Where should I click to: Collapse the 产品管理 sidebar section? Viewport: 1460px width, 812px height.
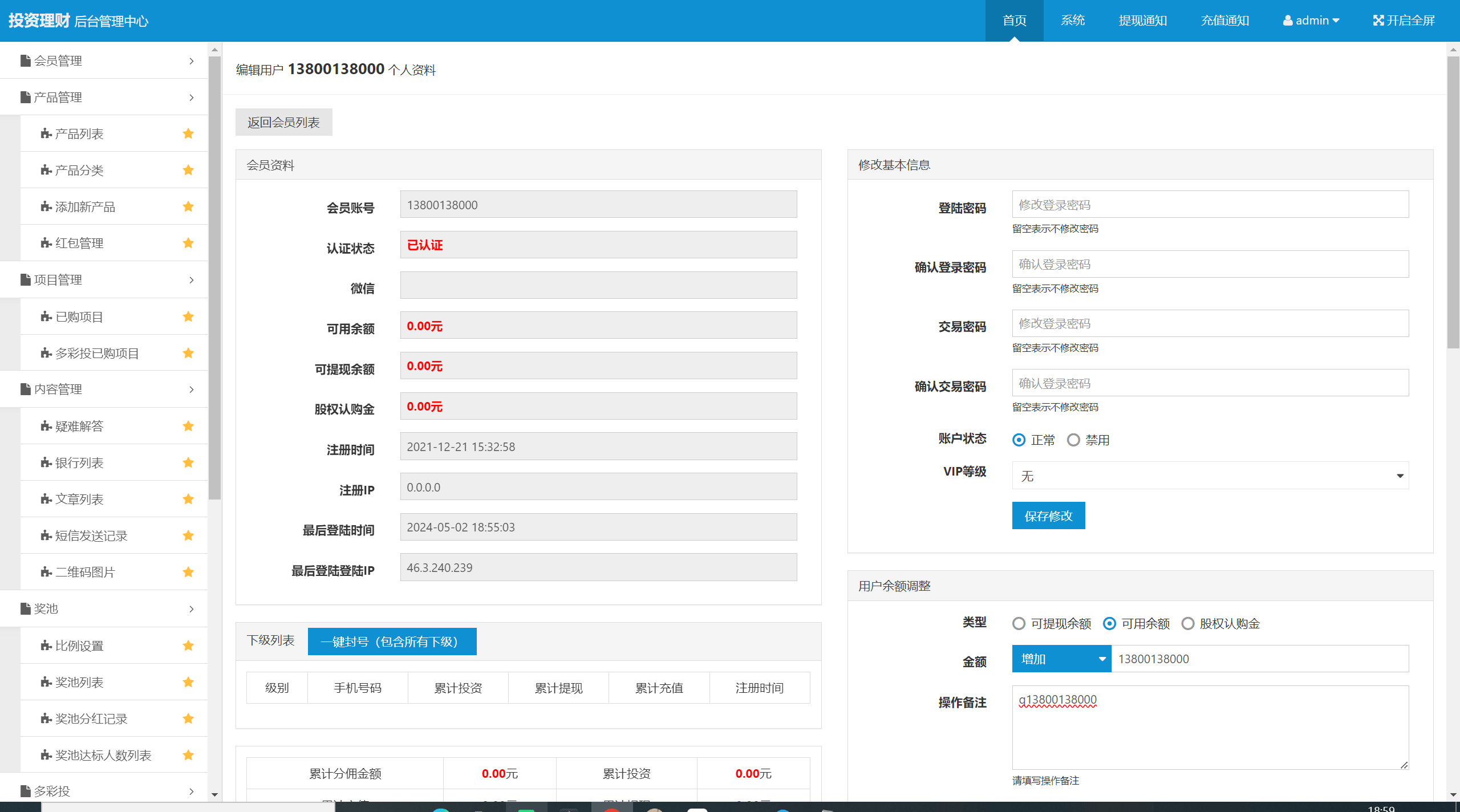coord(104,97)
